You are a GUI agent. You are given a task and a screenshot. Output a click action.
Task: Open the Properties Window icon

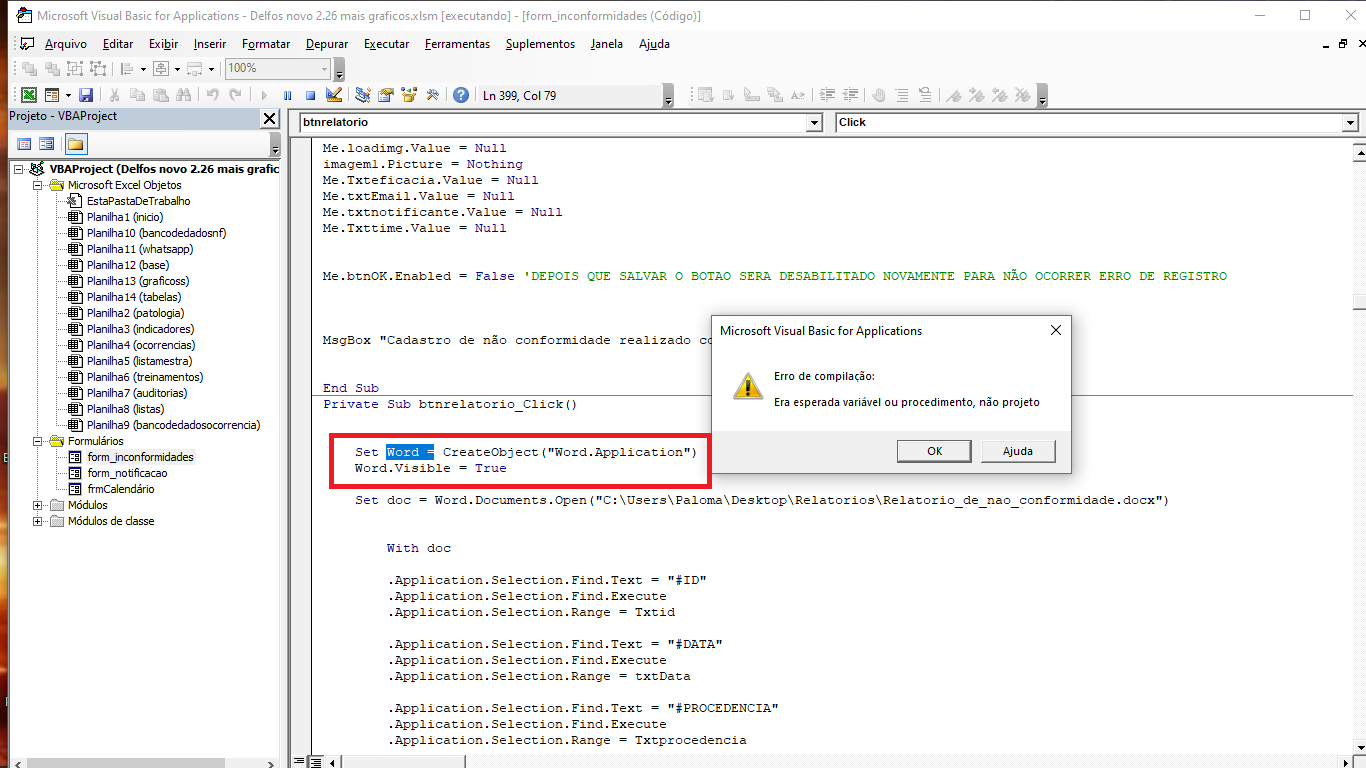(x=385, y=95)
